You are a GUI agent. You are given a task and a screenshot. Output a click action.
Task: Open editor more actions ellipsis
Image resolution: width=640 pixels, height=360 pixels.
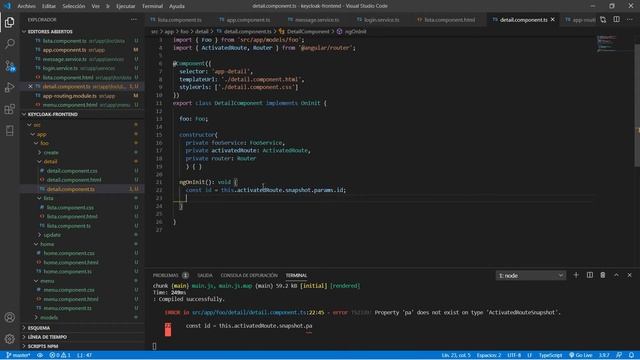click(x=630, y=20)
